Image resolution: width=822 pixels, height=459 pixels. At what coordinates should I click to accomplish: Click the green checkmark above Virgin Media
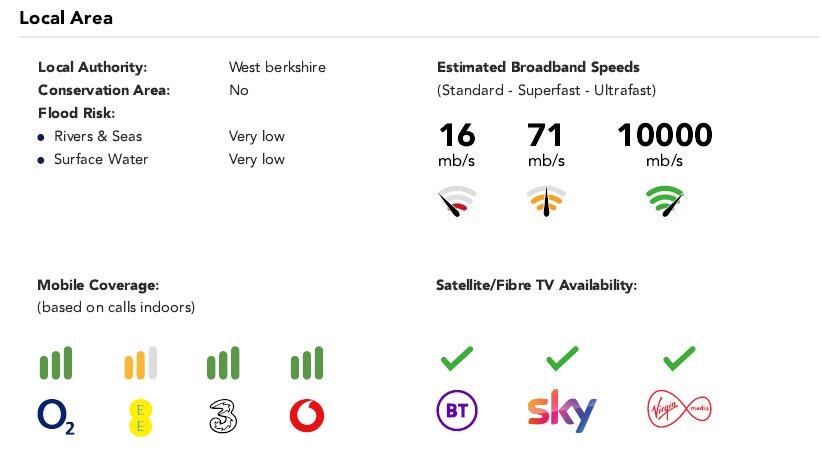pyautogui.click(x=679, y=356)
